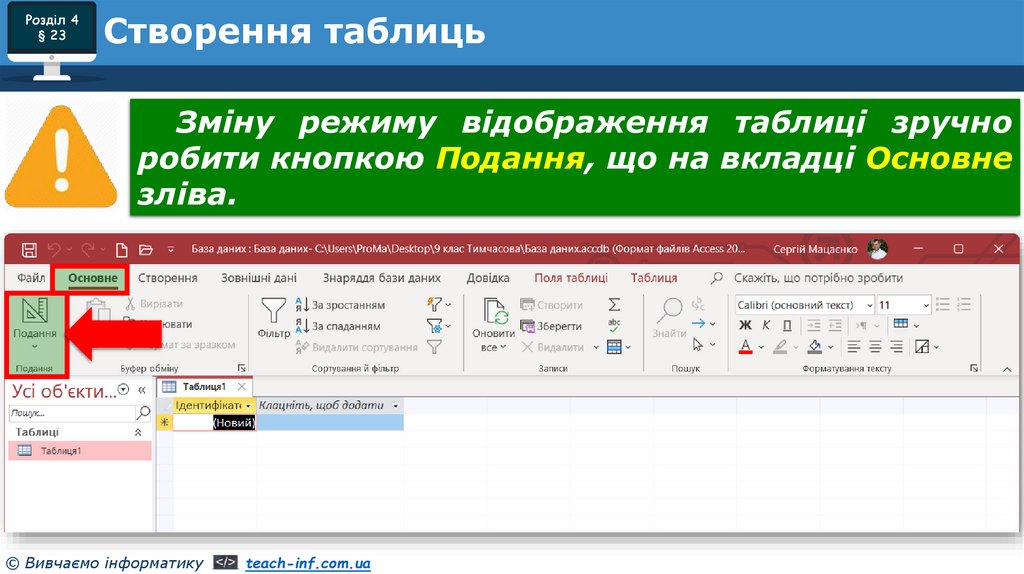Click the red font color A swatch
Image resolution: width=1024 pixels, height=574 pixels.
click(745, 346)
